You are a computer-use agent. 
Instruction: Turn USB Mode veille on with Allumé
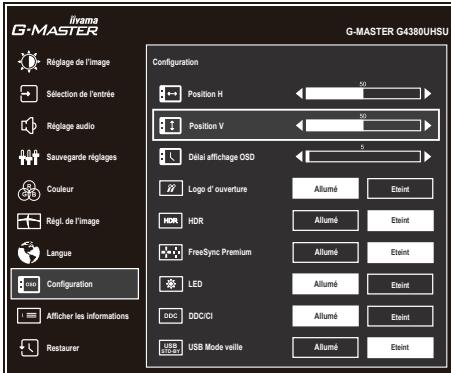(325, 347)
